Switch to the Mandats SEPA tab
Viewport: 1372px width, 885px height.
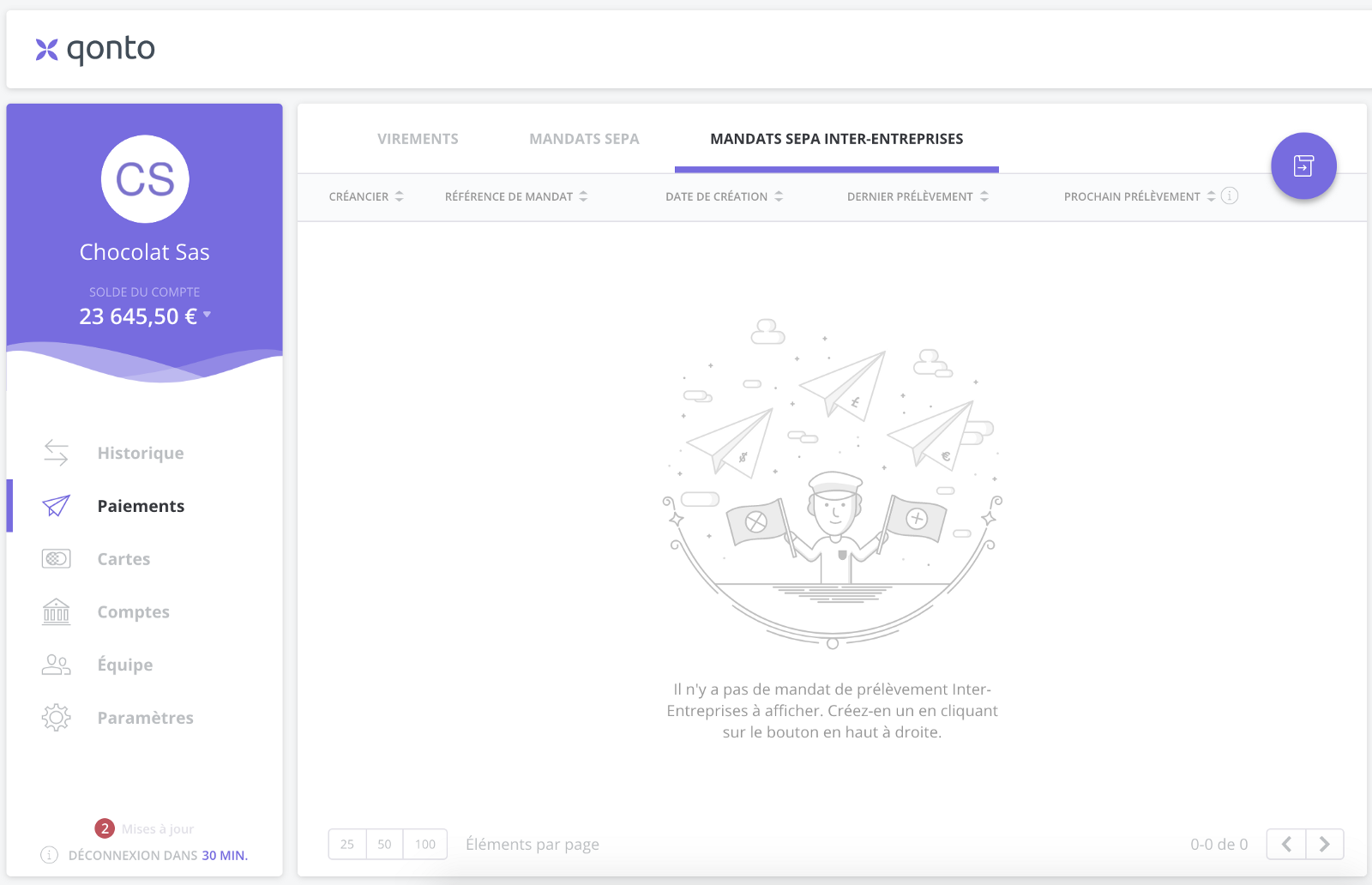pyautogui.click(x=584, y=139)
